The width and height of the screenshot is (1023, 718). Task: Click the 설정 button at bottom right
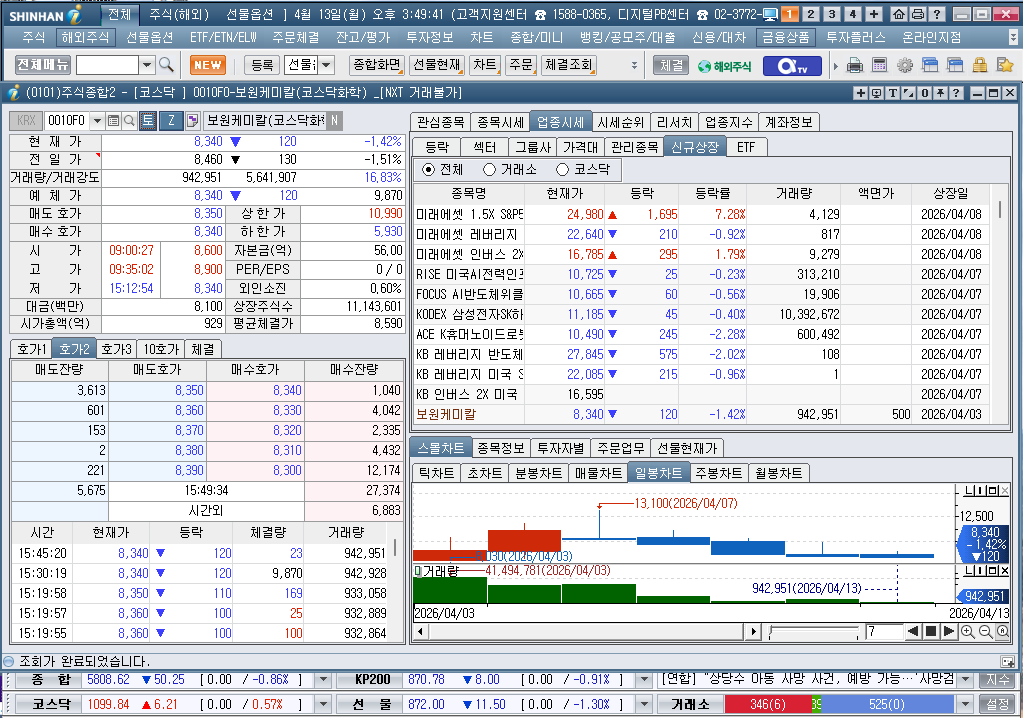tap(998, 704)
